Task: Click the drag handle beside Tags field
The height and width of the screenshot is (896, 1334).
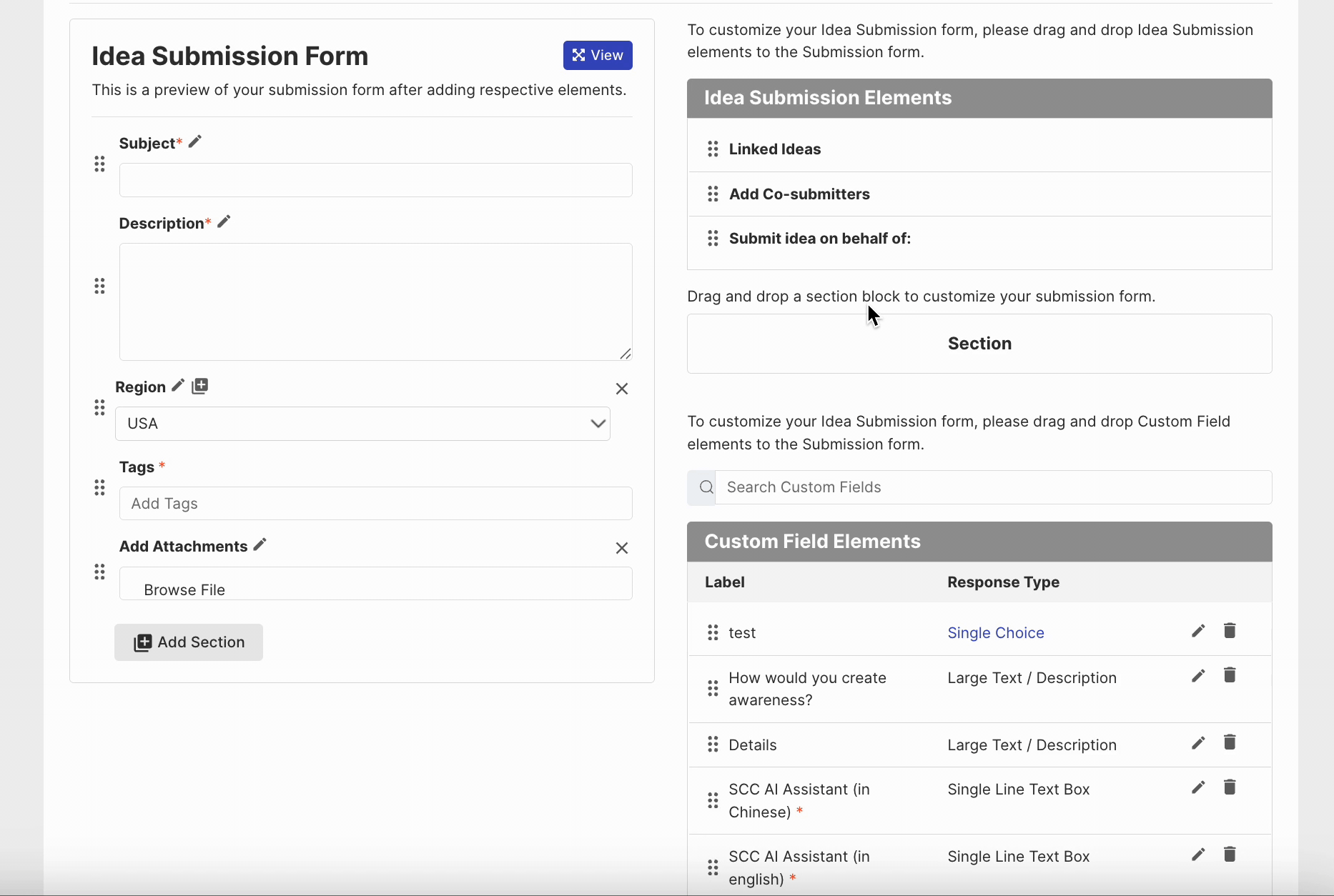Action: pyautogui.click(x=99, y=488)
